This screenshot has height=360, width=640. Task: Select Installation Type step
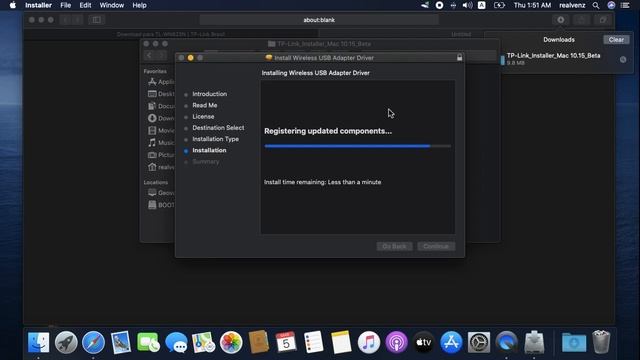[215, 139]
